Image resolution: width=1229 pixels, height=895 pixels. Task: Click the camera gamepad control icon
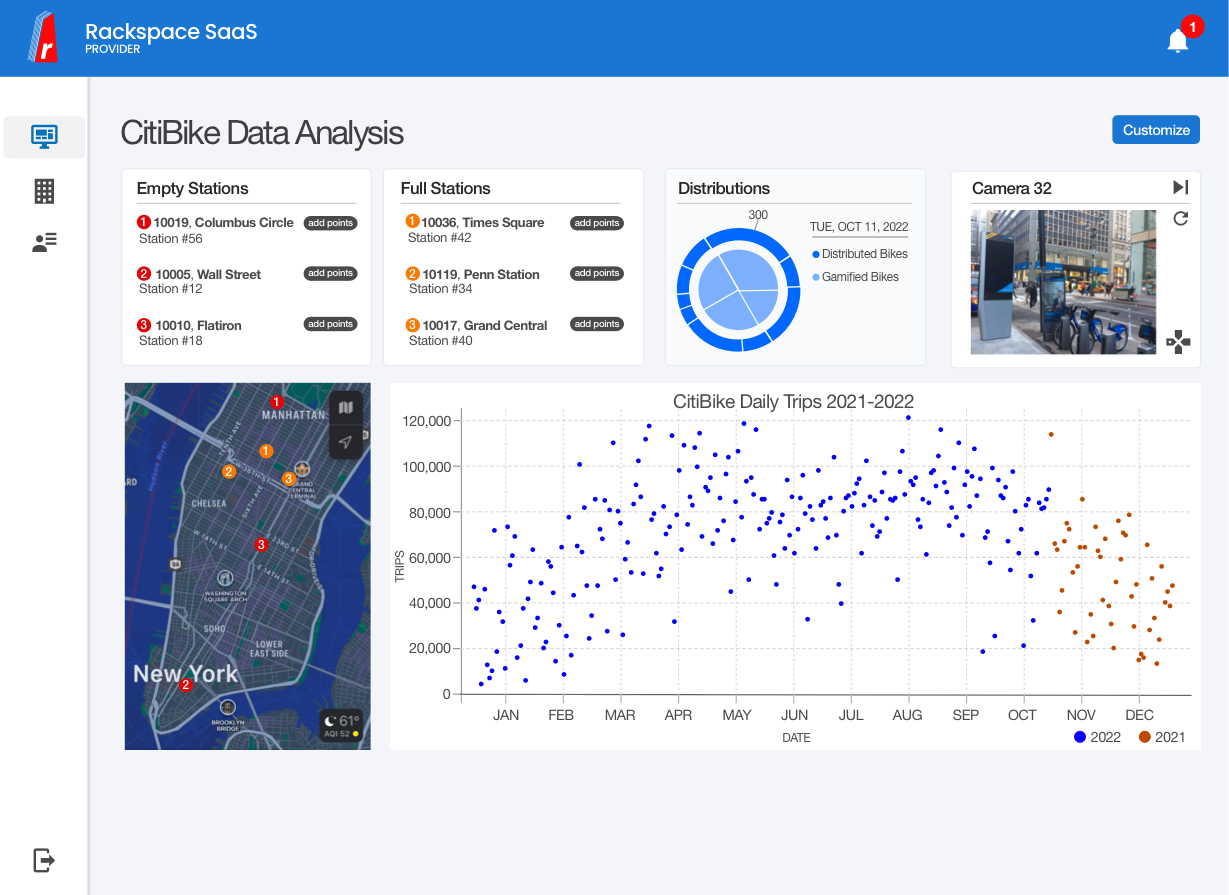tap(1178, 342)
